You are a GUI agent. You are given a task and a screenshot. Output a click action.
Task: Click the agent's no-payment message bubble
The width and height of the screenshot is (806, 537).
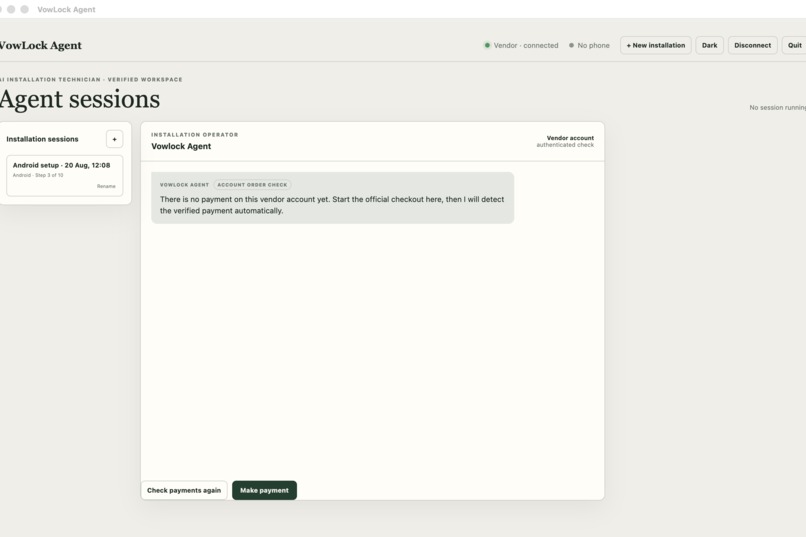pos(333,198)
